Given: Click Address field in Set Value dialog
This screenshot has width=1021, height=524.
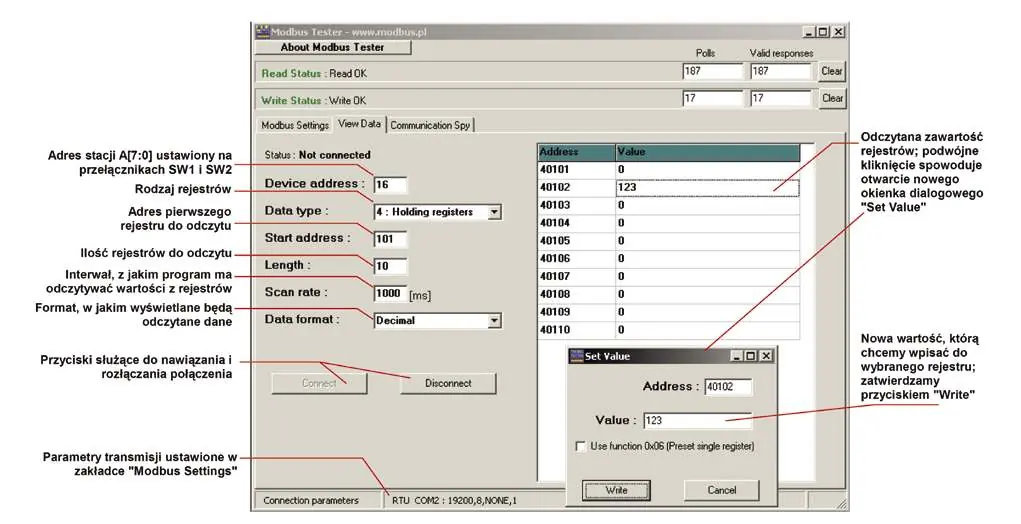Looking at the screenshot, I should (728, 387).
